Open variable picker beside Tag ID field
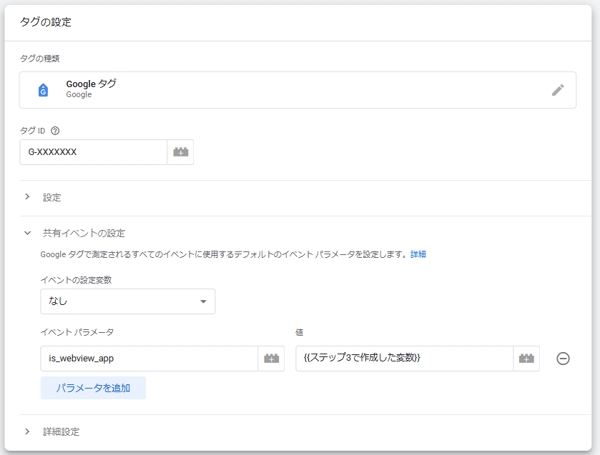The image size is (600, 455). (180, 152)
